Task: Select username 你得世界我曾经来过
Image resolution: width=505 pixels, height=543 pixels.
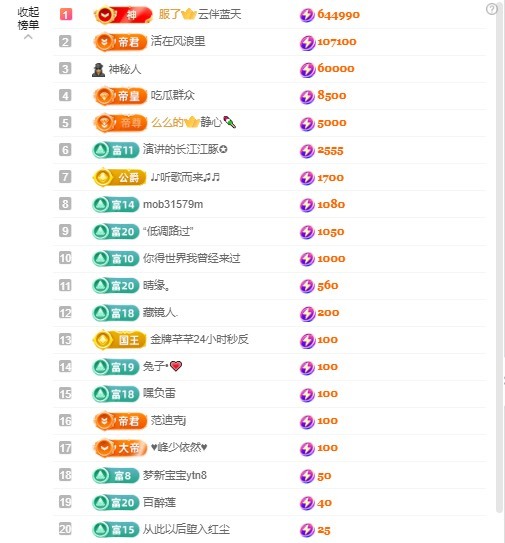Action: point(192,258)
